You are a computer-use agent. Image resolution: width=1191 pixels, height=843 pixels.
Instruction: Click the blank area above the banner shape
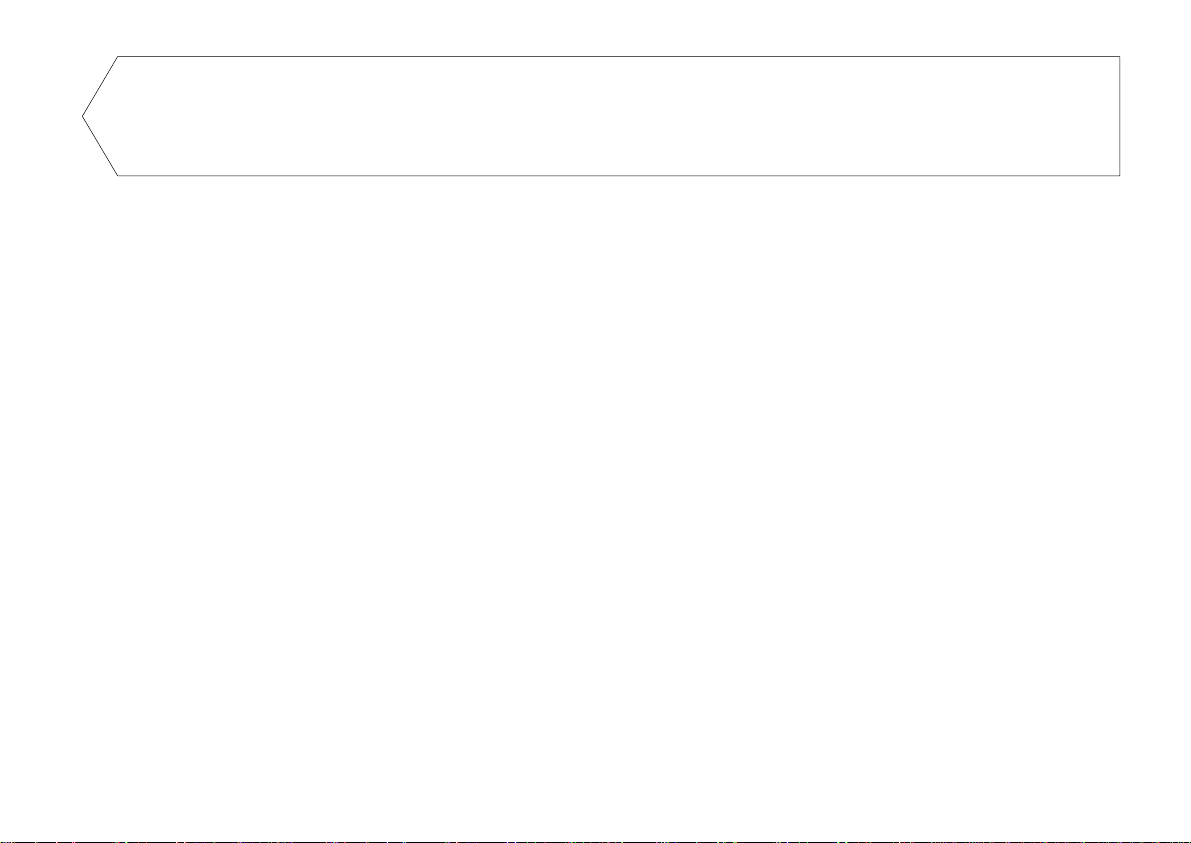pos(596,27)
